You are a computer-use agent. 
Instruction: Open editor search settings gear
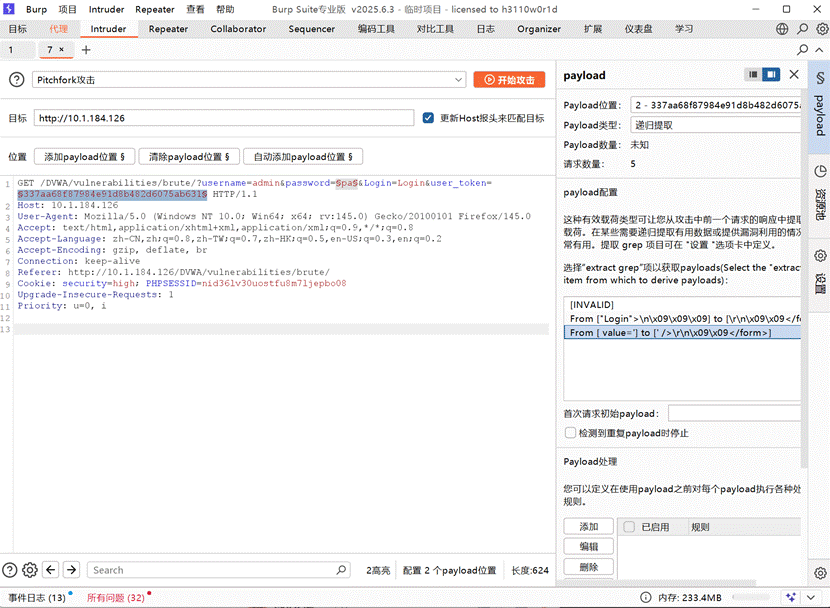[x=30, y=570]
